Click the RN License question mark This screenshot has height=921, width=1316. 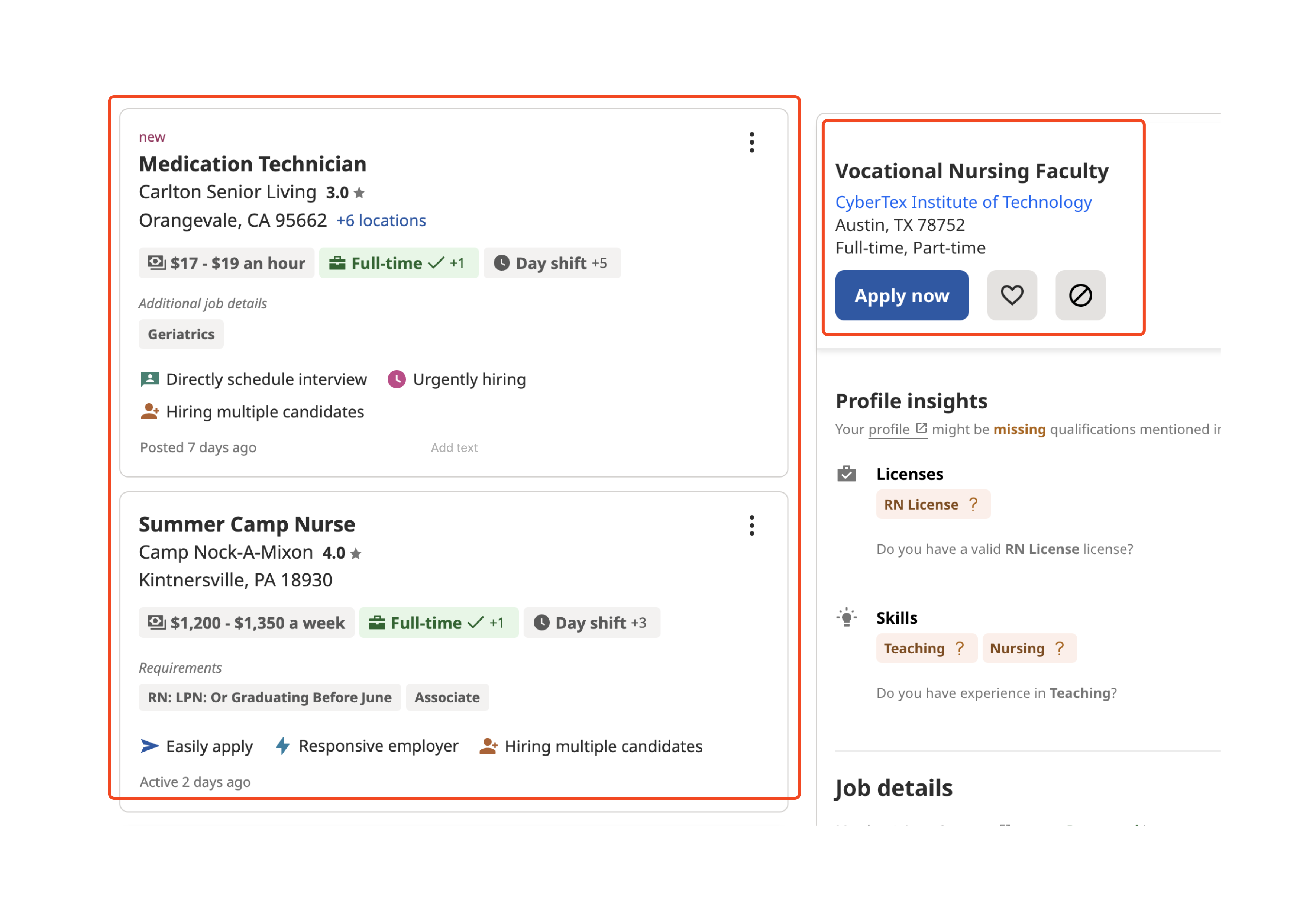click(973, 504)
